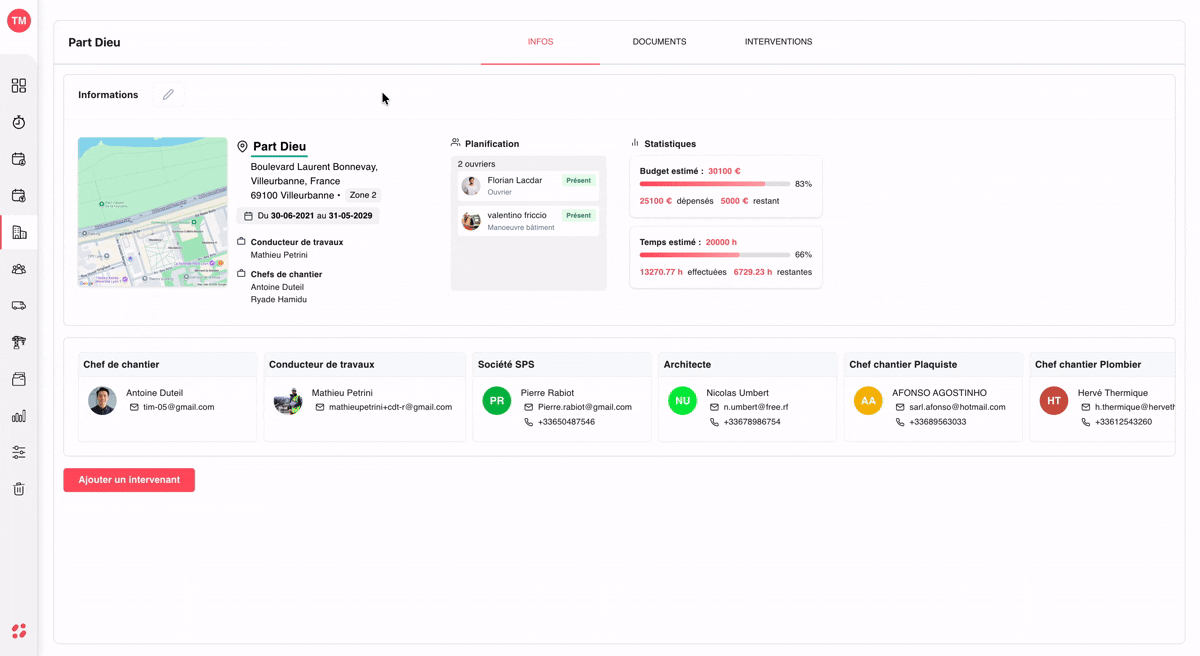Click the NU avatar of Nicolas Umbert
The width and height of the screenshot is (1200, 656).
click(682, 401)
